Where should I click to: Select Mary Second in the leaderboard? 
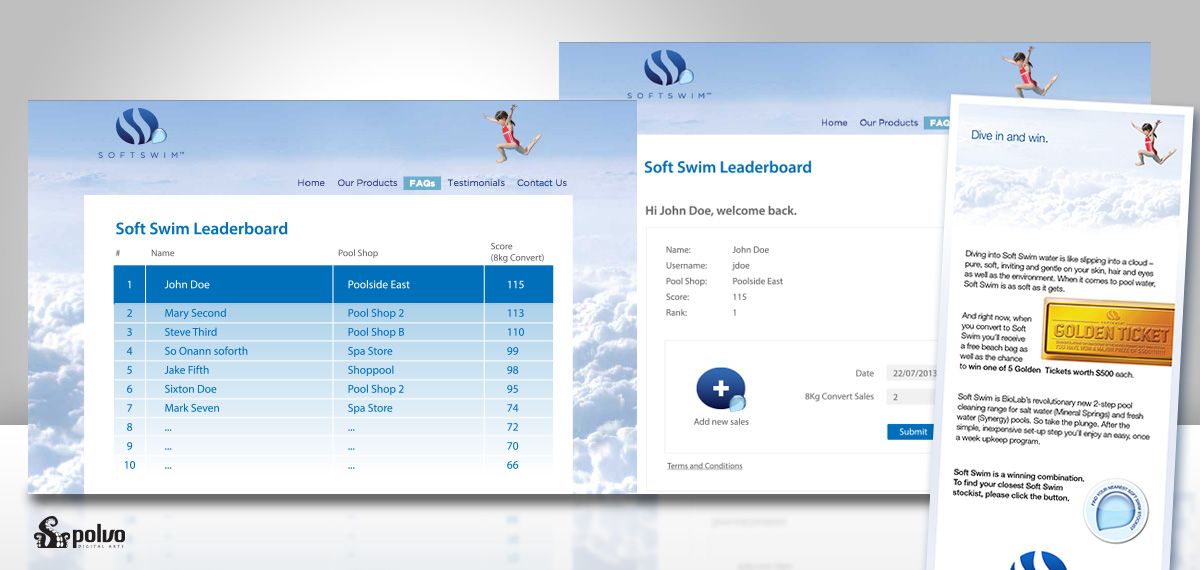pyautogui.click(x=195, y=313)
